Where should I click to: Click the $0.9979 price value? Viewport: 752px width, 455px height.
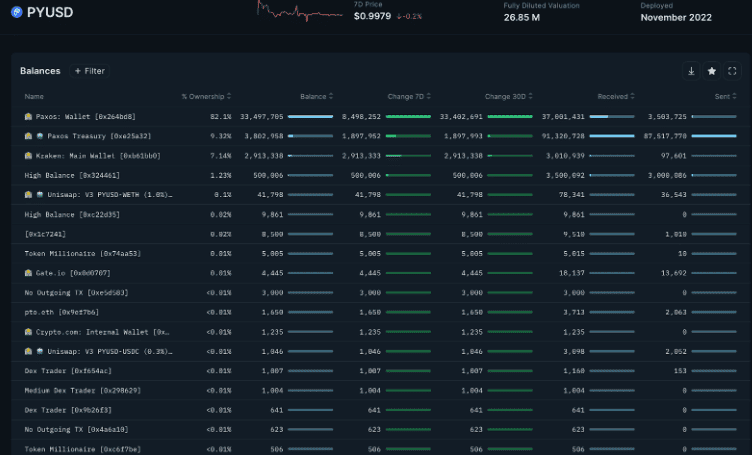coord(372,16)
